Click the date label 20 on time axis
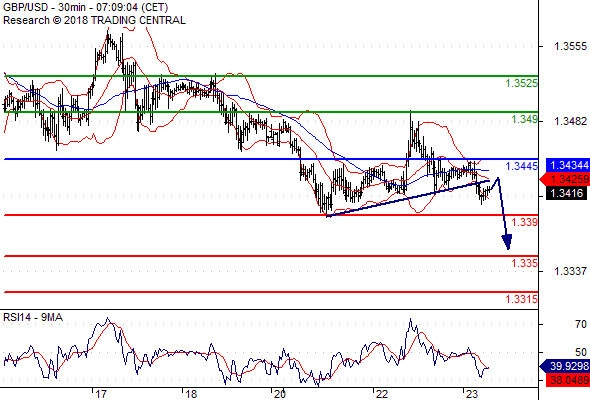The height and width of the screenshot is (400, 590). coord(280,394)
